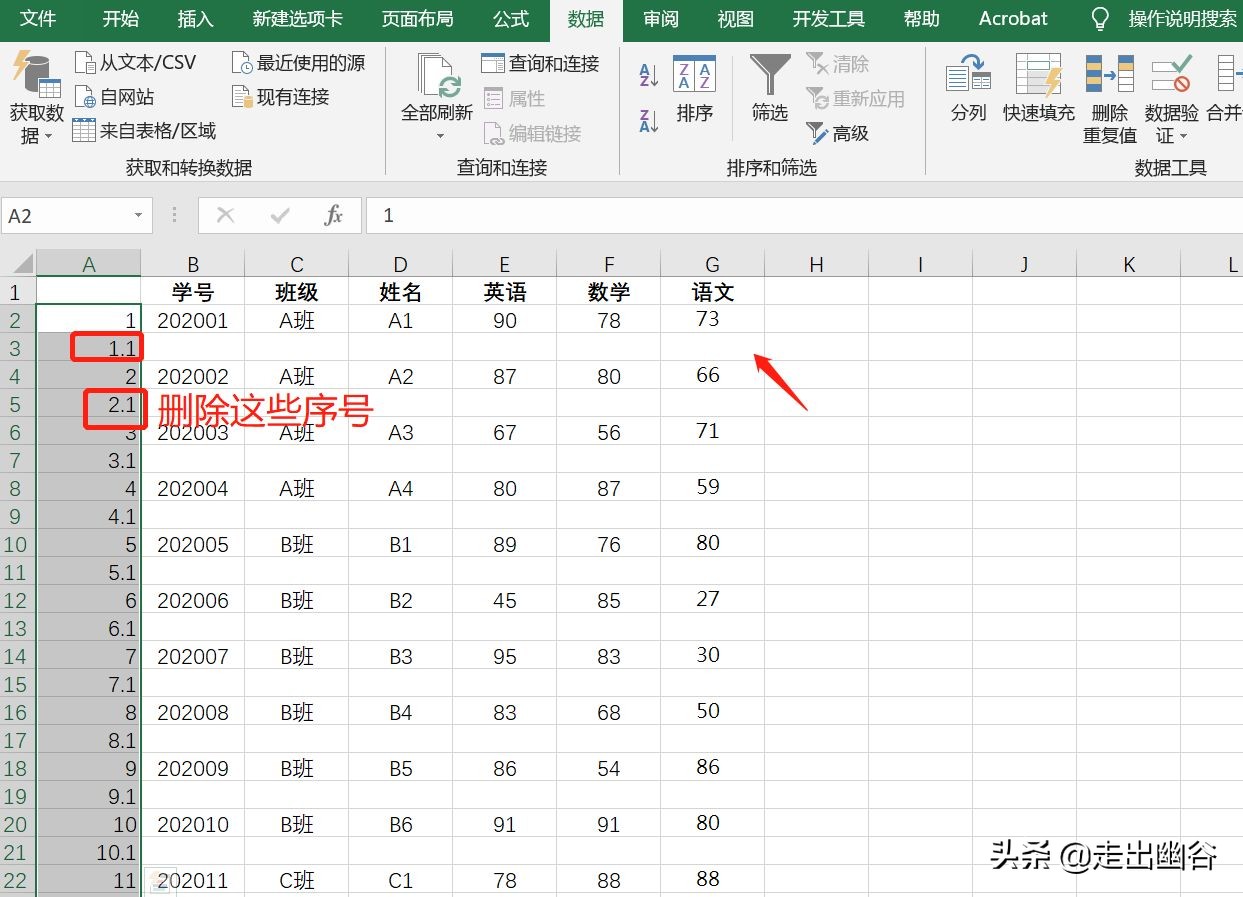Expand the 数据验证 dropdown arrow

click(1184, 137)
